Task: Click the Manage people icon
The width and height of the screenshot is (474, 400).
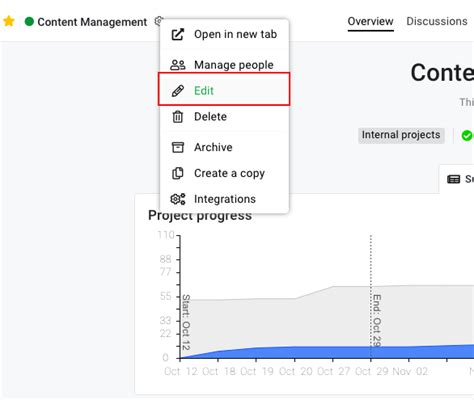Action: 177,65
